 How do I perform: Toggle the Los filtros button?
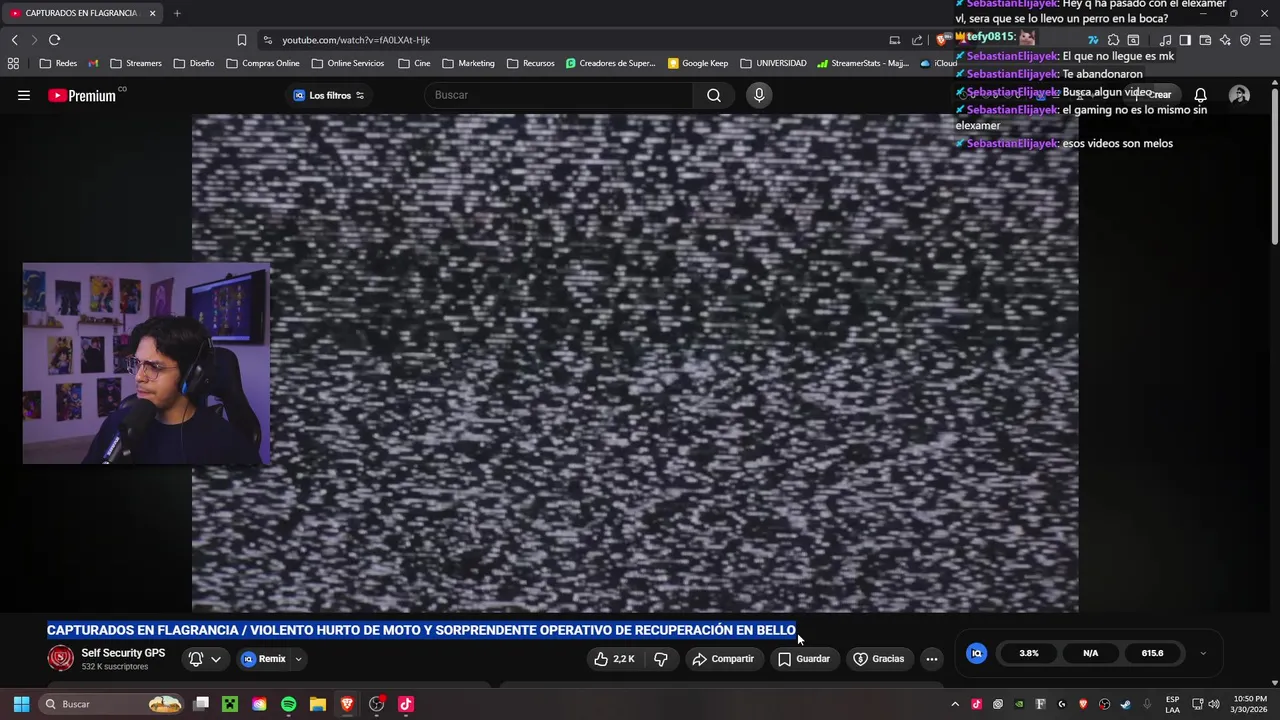[x=329, y=95]
